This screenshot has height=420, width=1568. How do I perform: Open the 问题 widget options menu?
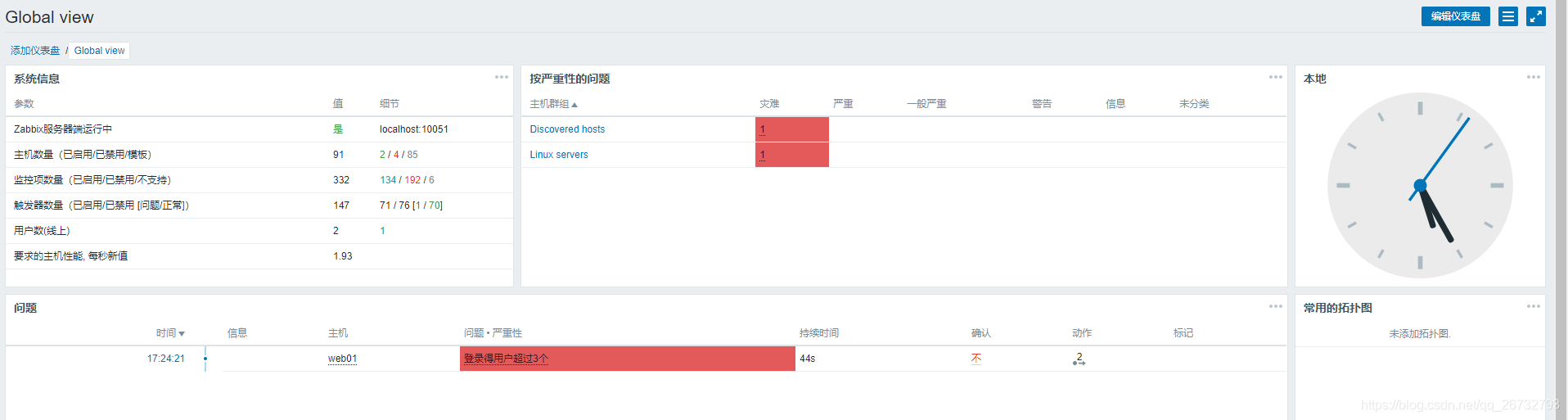coord(1276,306)
